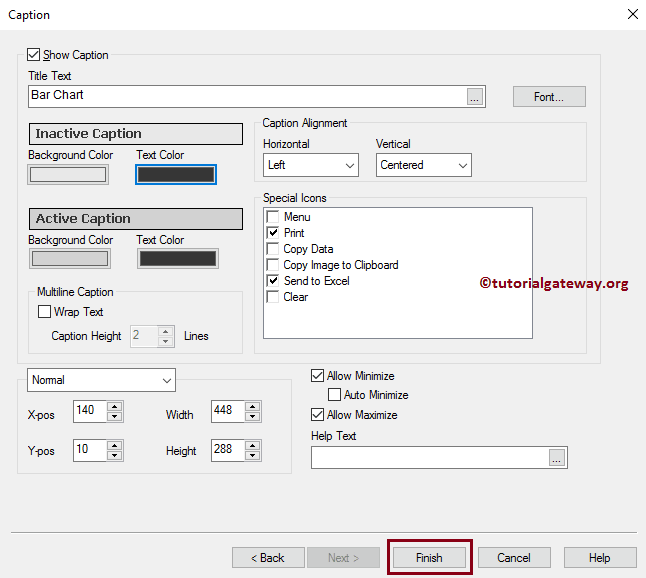Uncheck the Send to Excel icon
The width and height of the screenshot is (646, 578).
click(x=273, y=281)
